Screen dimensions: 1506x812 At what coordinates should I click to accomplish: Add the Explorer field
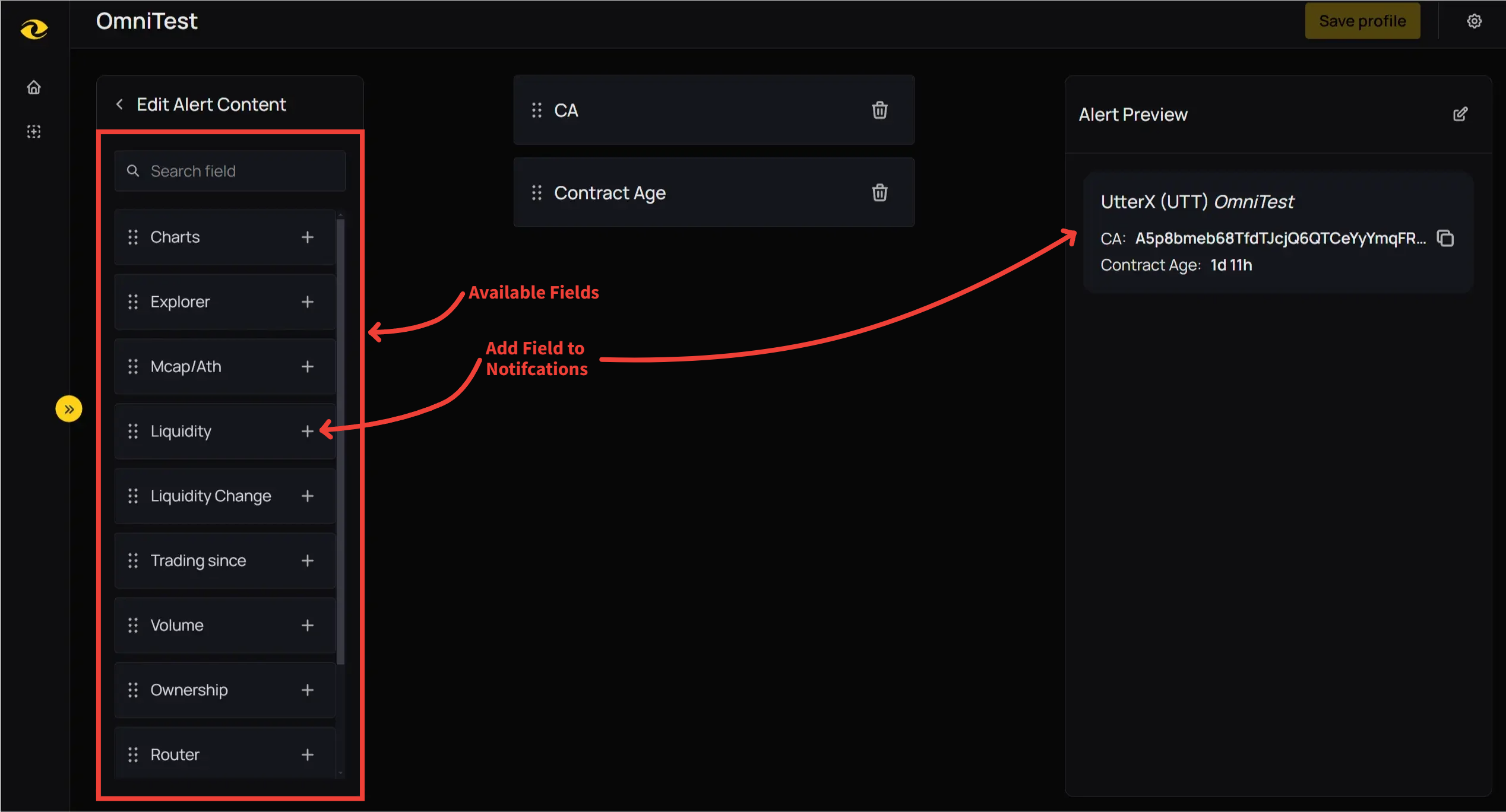(x=307, y=302)
